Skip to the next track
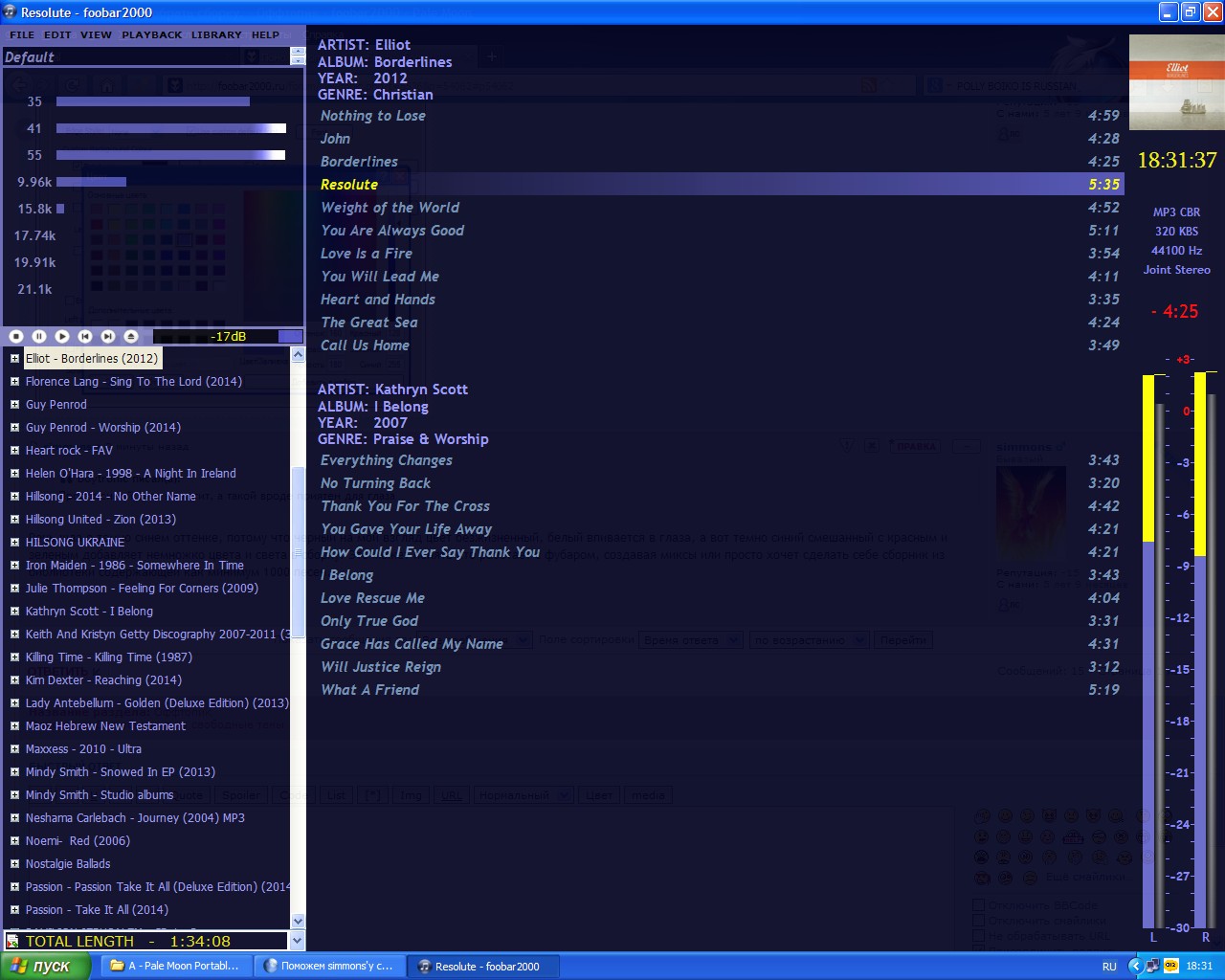 click(x=108, y=336)
